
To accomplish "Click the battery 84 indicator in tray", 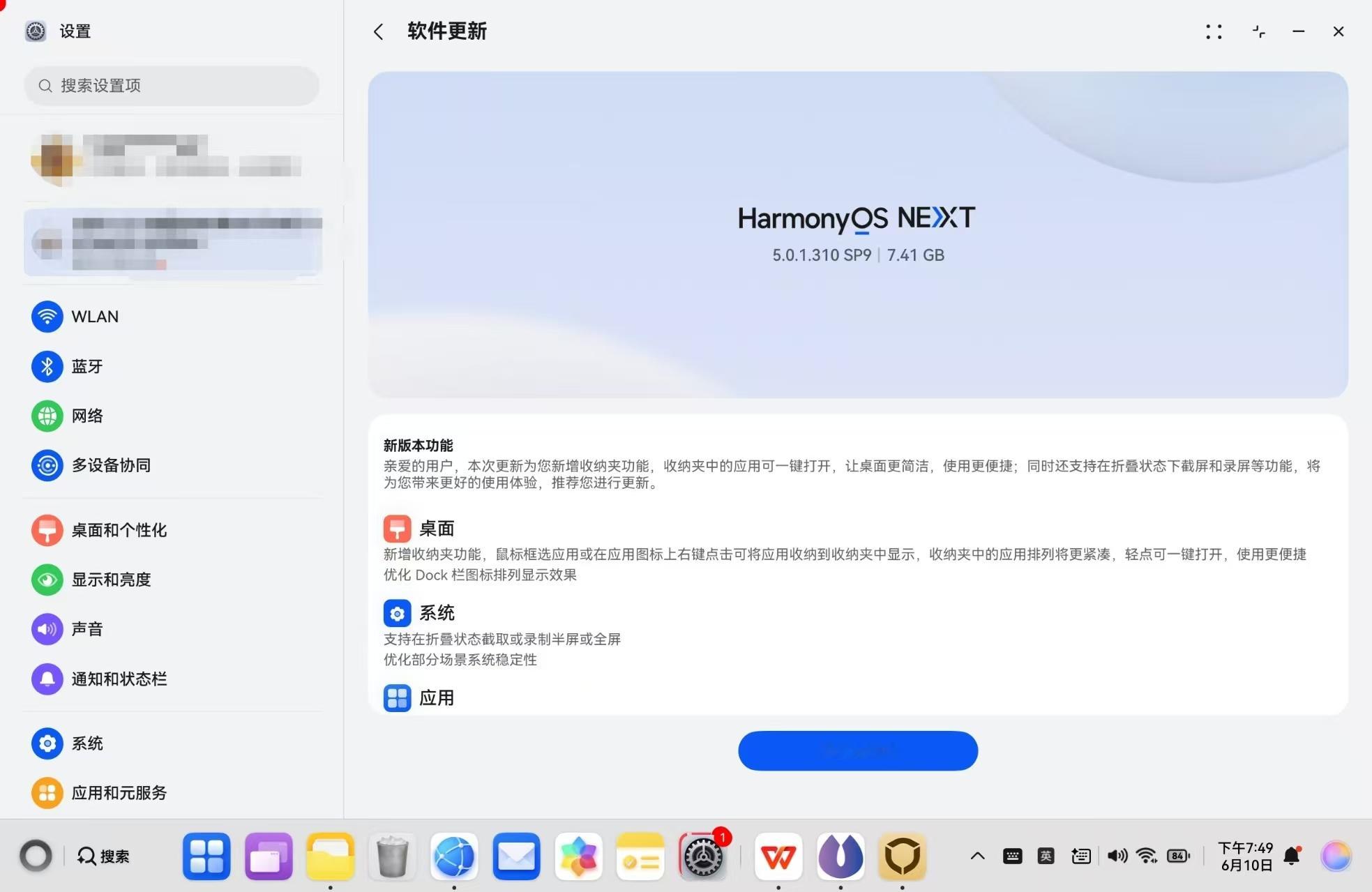I will point(1179,856).
